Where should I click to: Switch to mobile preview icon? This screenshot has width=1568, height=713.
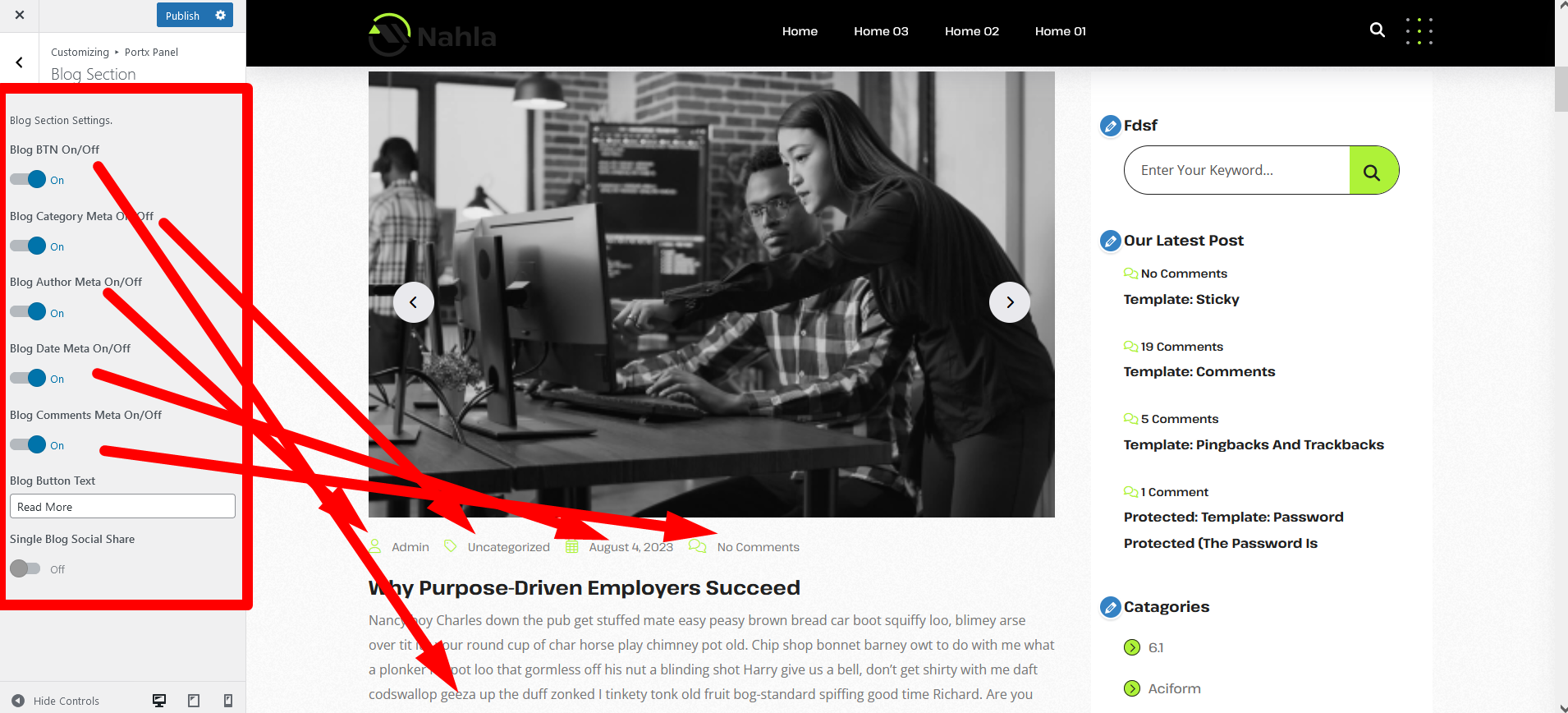(228, 701)
